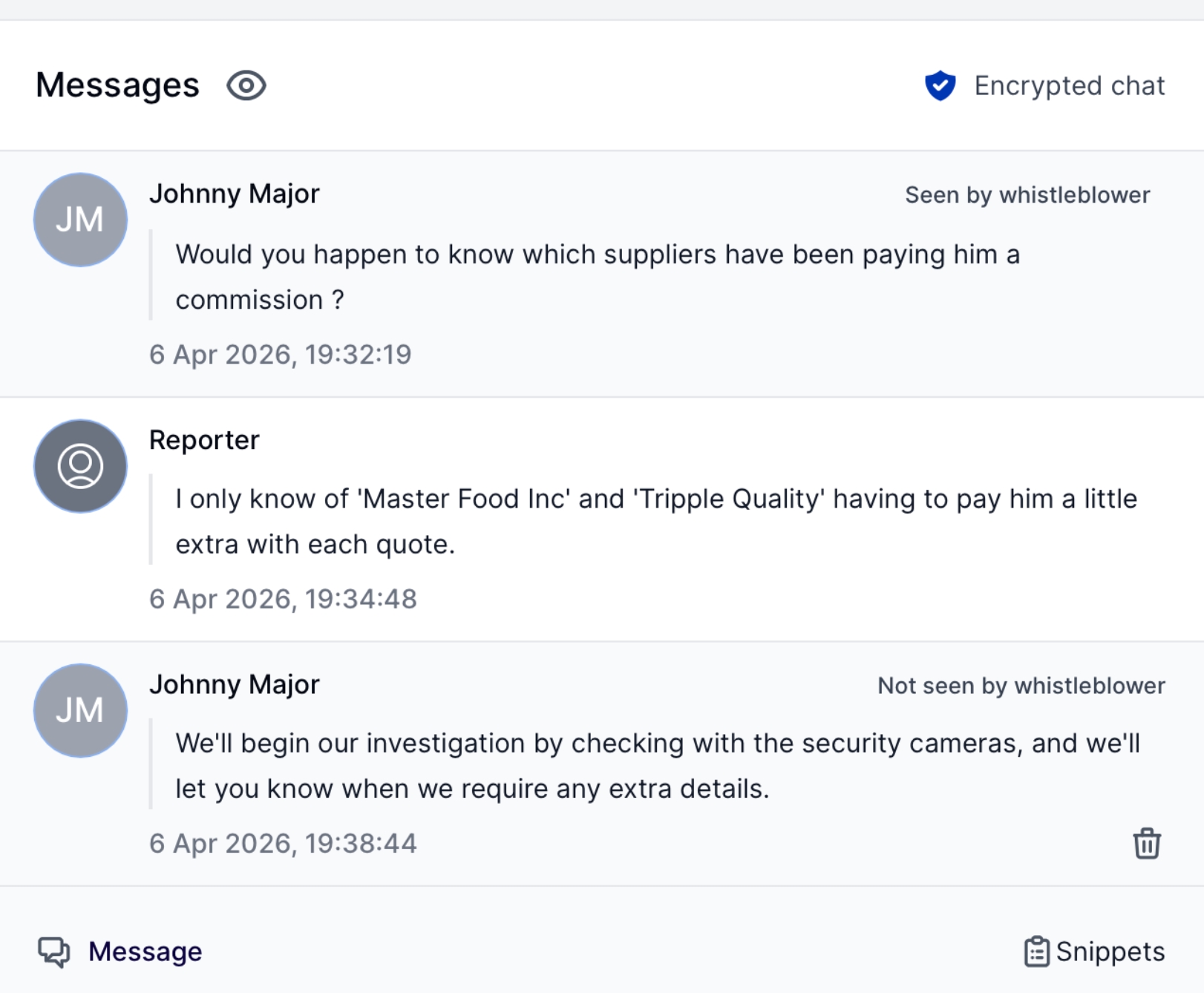Click the 19:34:48 timestamp

[283, 599]
